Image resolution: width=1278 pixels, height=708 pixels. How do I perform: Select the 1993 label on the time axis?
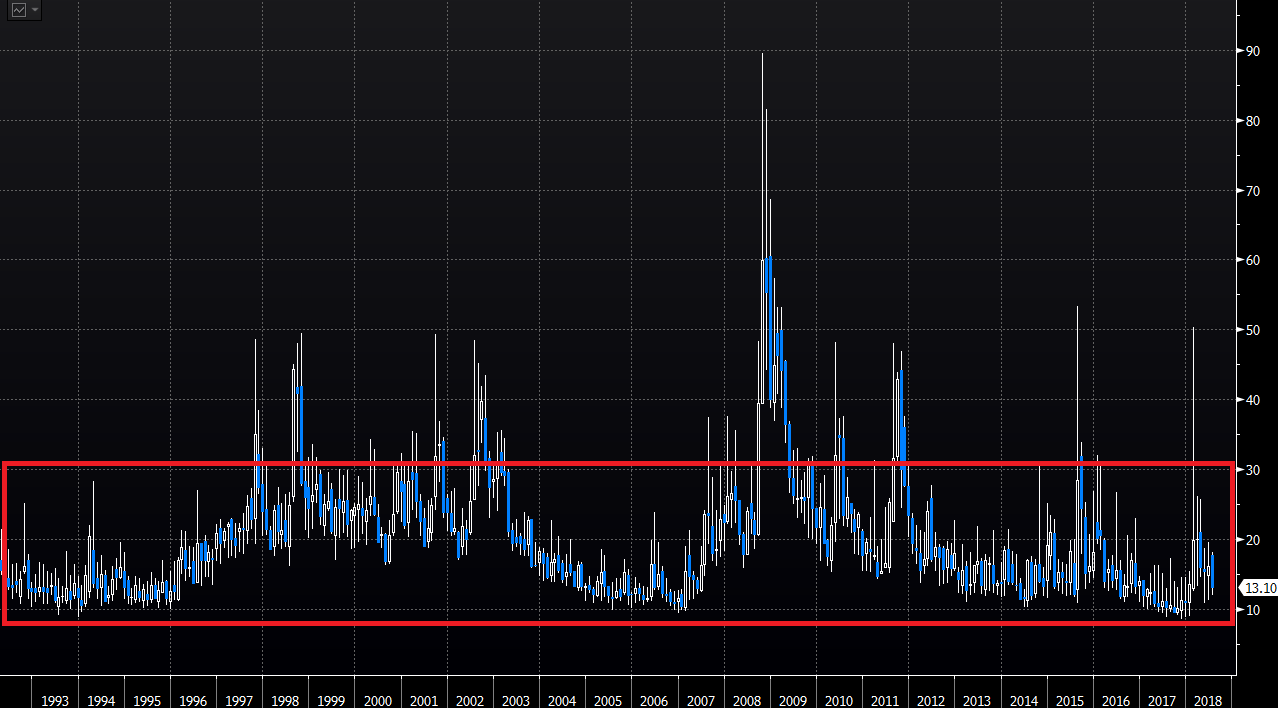[x=55, y=702]
